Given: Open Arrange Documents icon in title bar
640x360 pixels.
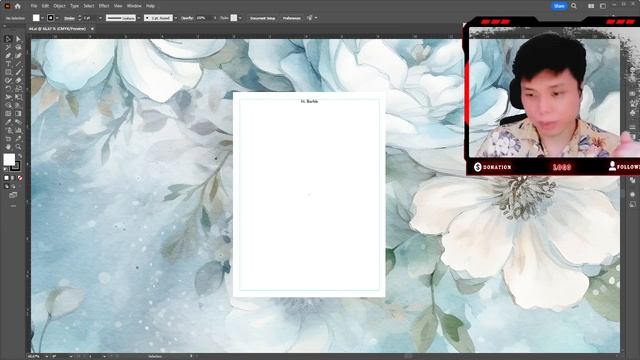Looking at the screenshot, I should pos(591,6).
